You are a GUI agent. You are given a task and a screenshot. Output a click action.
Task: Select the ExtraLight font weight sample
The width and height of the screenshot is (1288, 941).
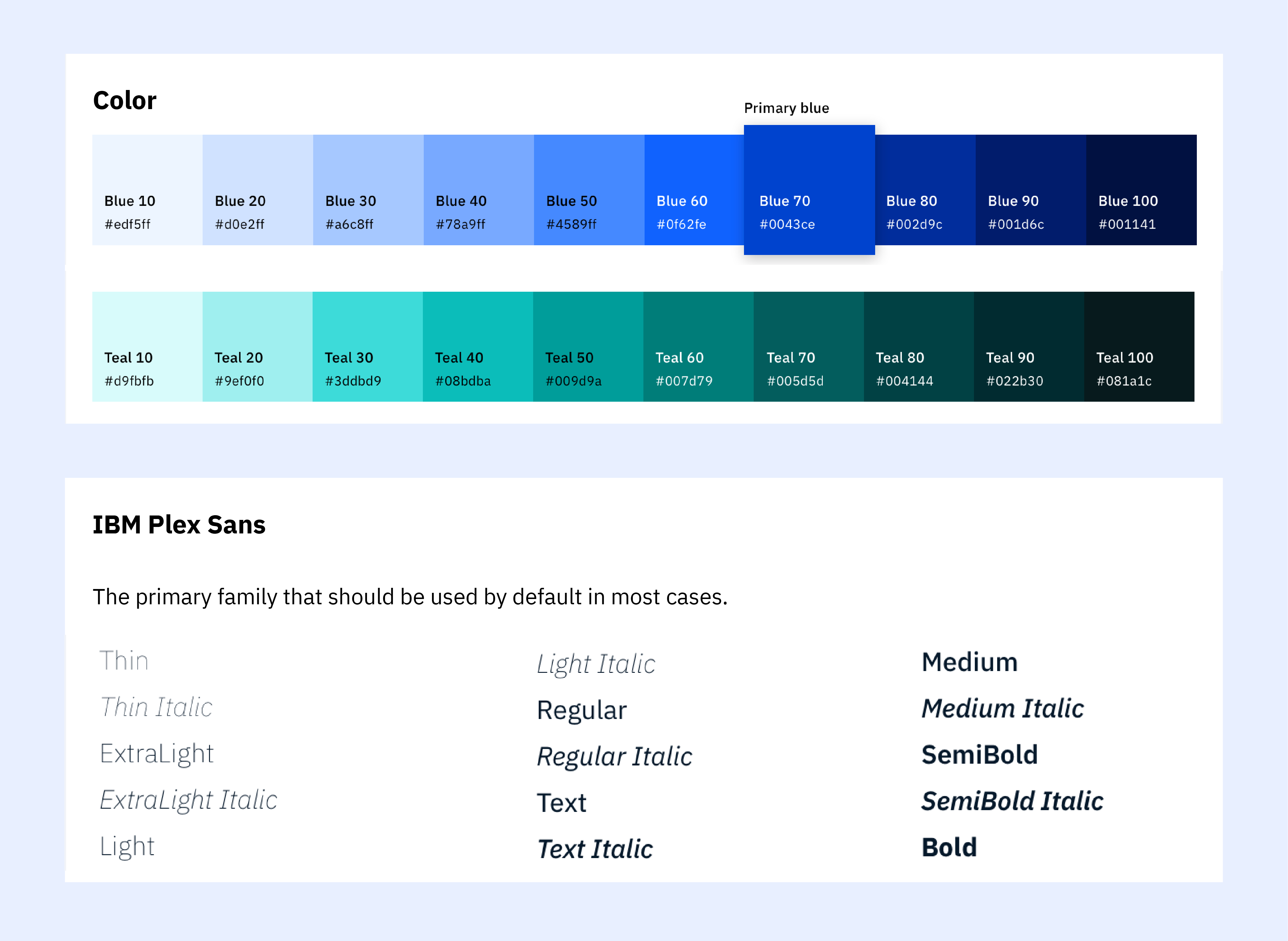(157, 754)
